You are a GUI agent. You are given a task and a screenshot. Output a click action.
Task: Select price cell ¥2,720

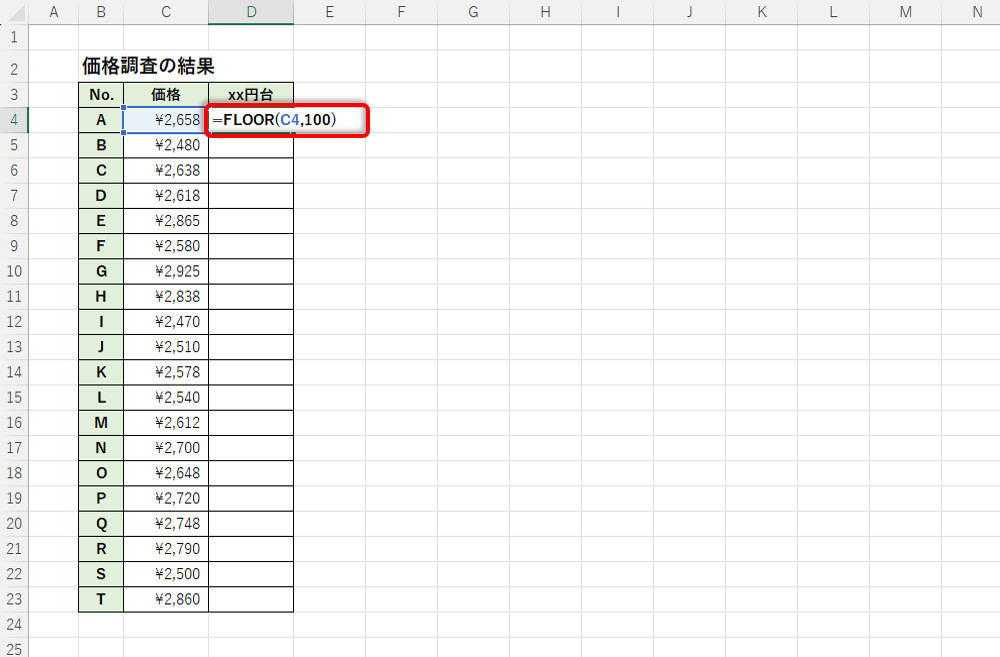[x=166, y=498]
